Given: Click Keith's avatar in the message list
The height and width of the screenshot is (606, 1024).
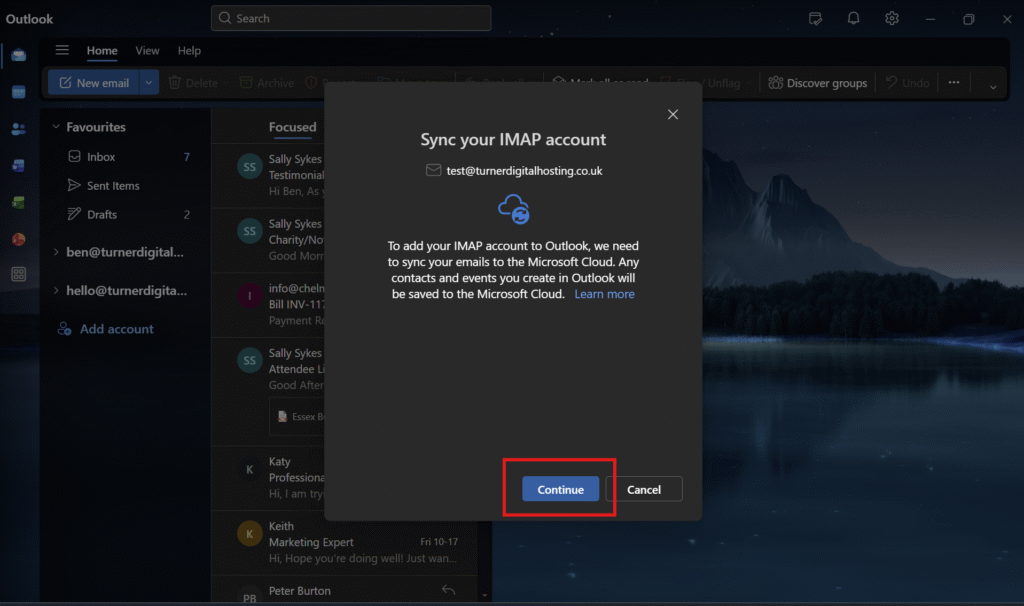Looking at the screenshot, I should pos(249,535).
